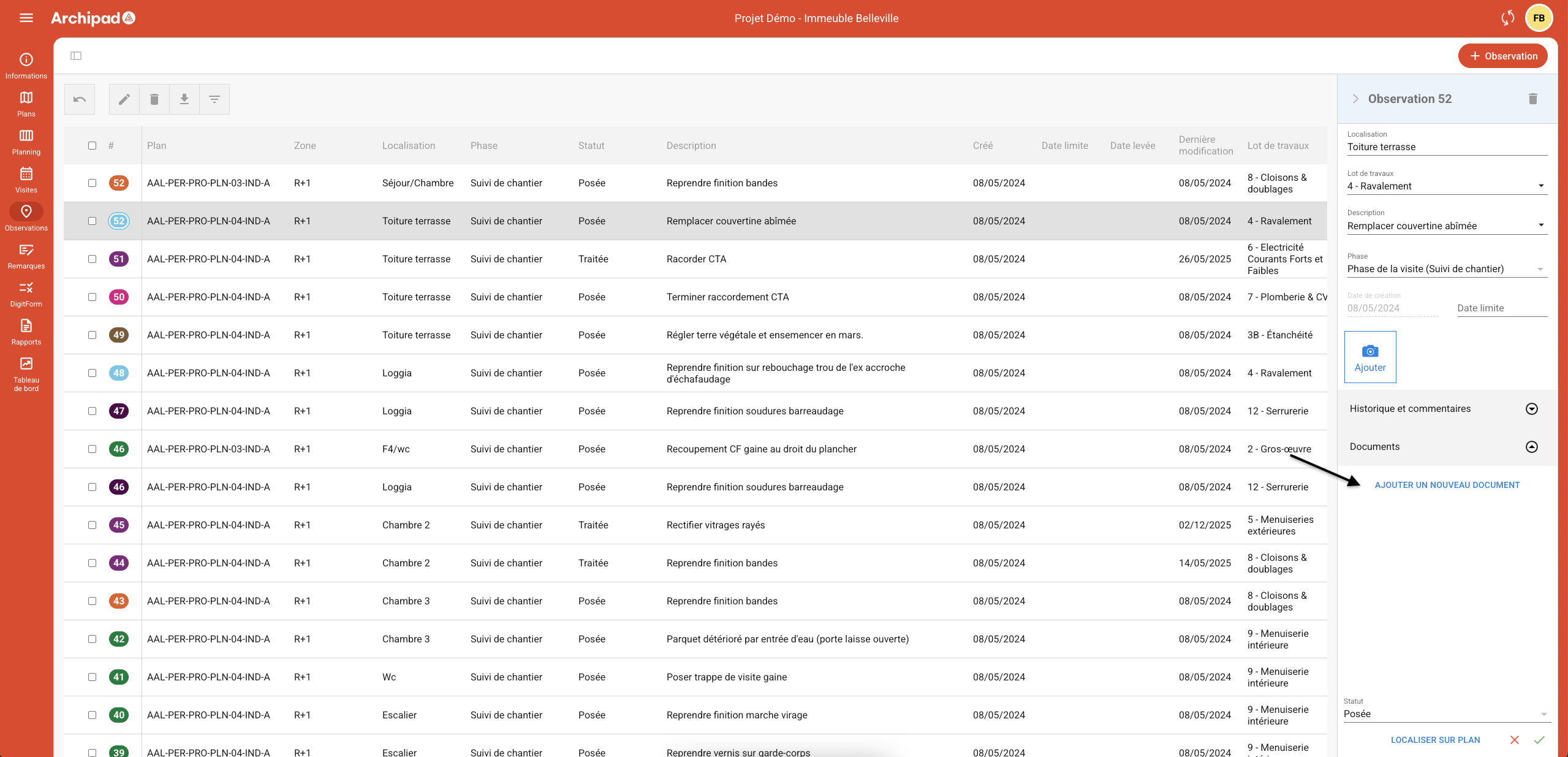Click the sync icon in header

[x=1507, y=18]
